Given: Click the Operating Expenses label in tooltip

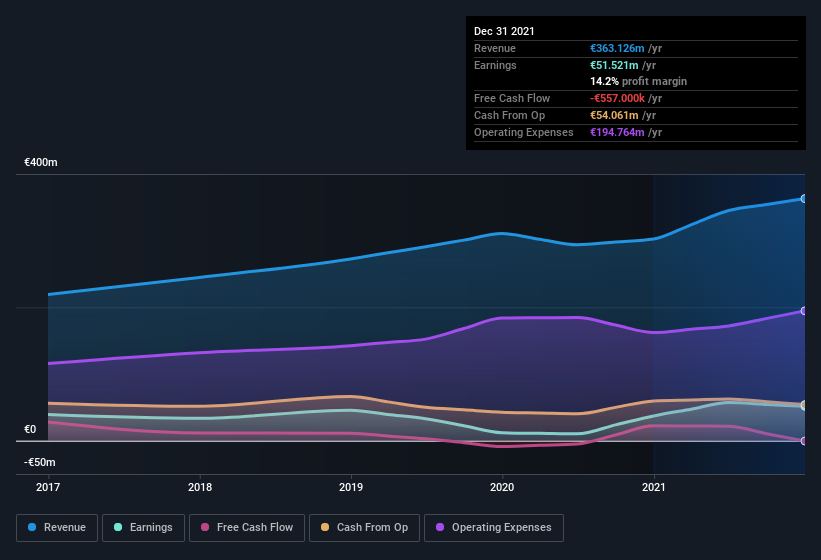Looking at the screenshot, I should click(x=524, y=132).
